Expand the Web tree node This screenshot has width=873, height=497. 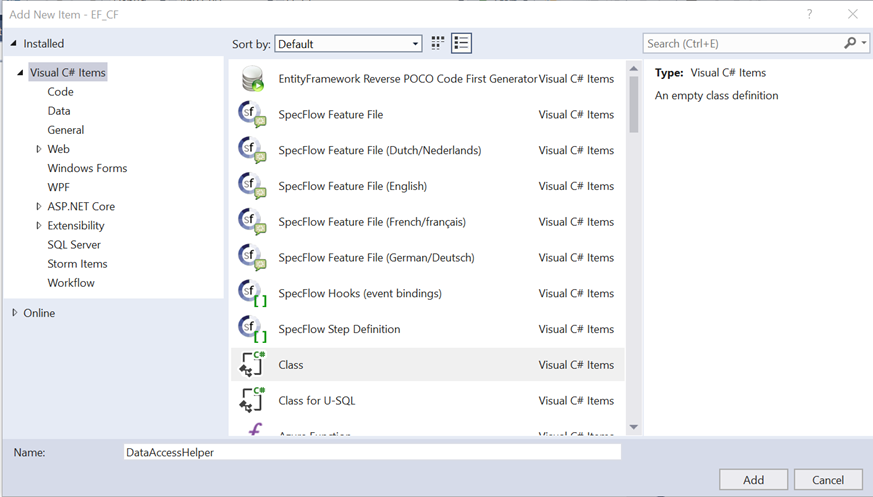(38, 149)
